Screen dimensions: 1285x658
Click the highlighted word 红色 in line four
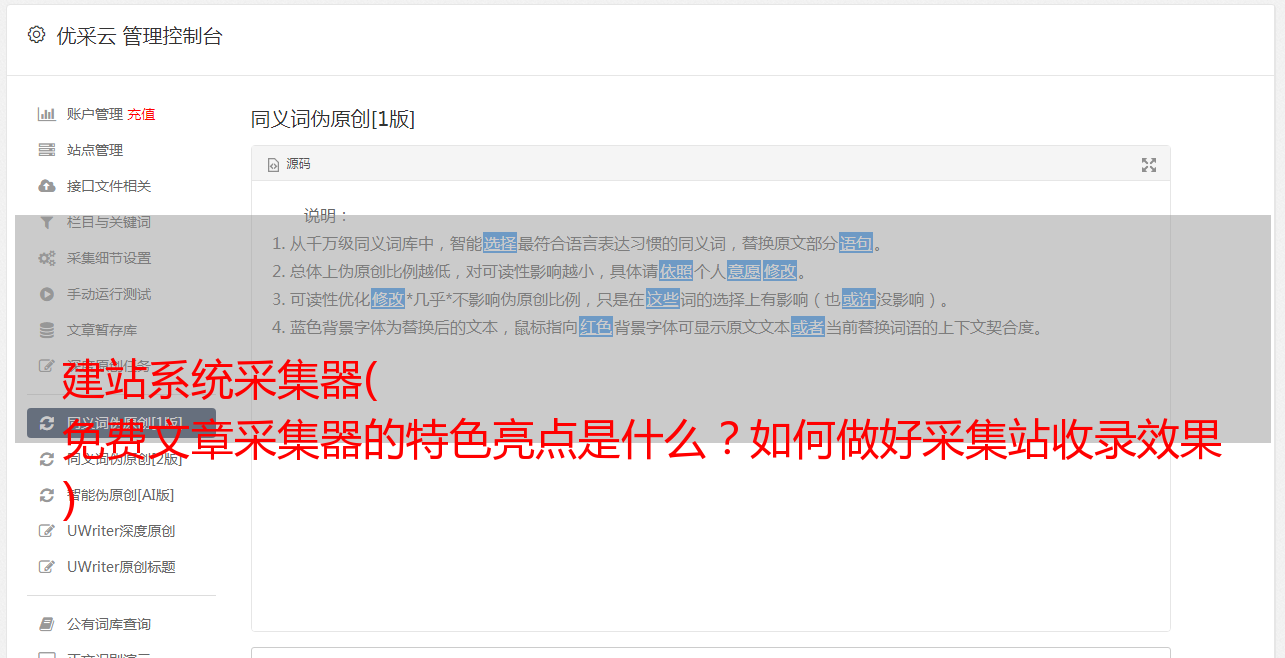click(x=596, y=327)
